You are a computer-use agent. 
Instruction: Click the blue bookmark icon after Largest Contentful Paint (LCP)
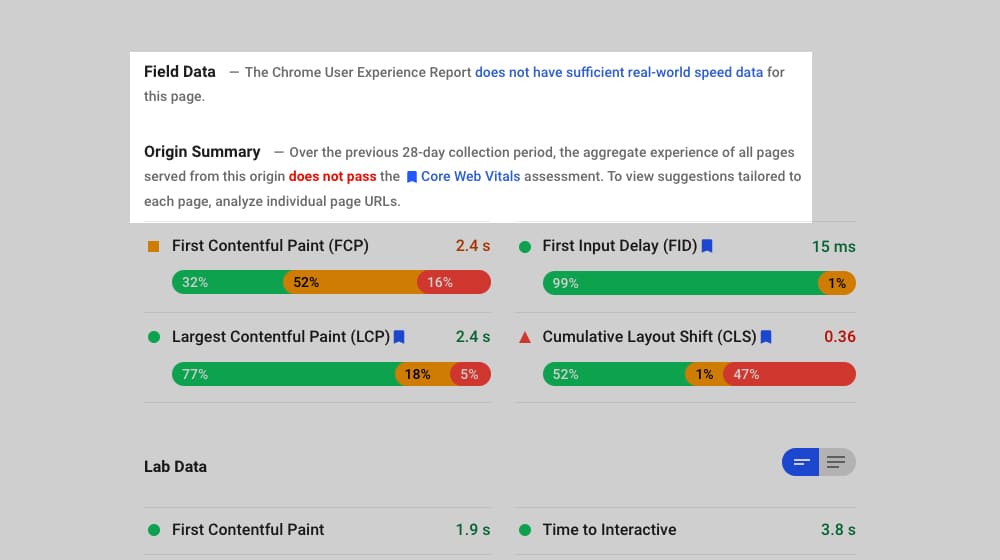399,337
